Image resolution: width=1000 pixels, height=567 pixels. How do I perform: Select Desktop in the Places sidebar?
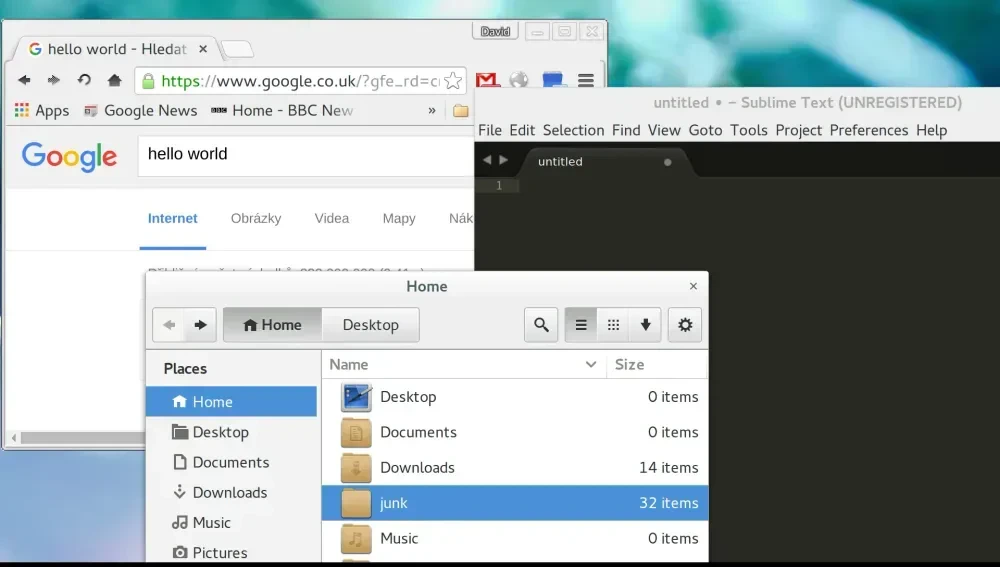232,432
